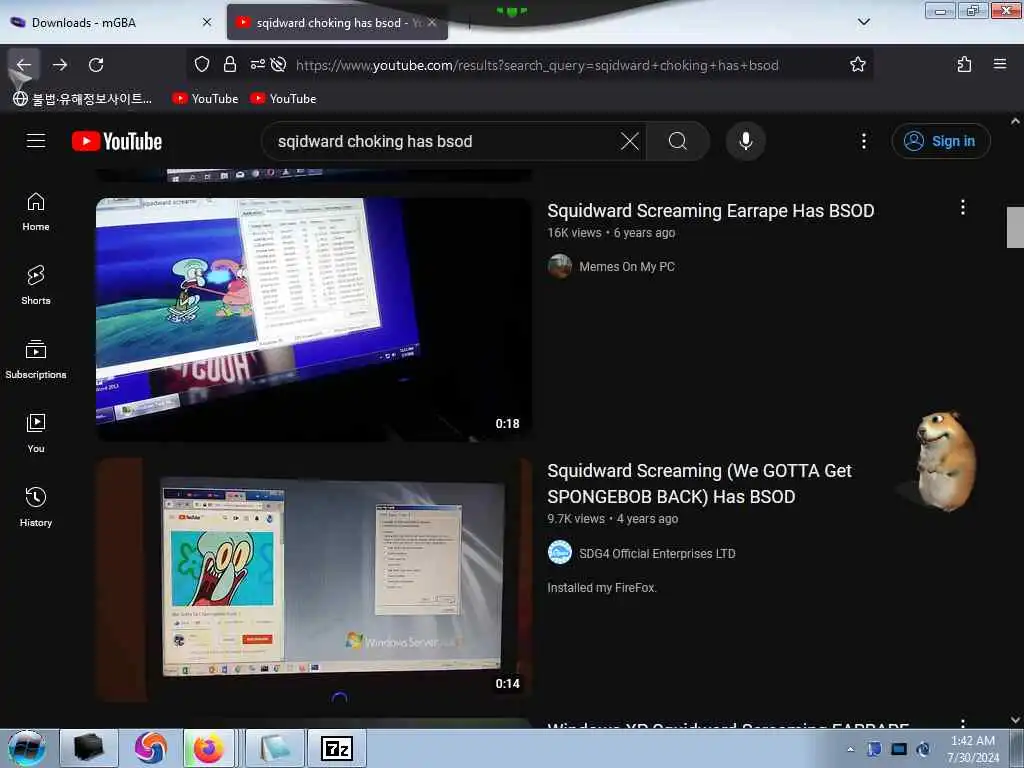Visit SDG4 Official Enterprises LTD channel name
Screen dimensions: 1024x768
657,553
